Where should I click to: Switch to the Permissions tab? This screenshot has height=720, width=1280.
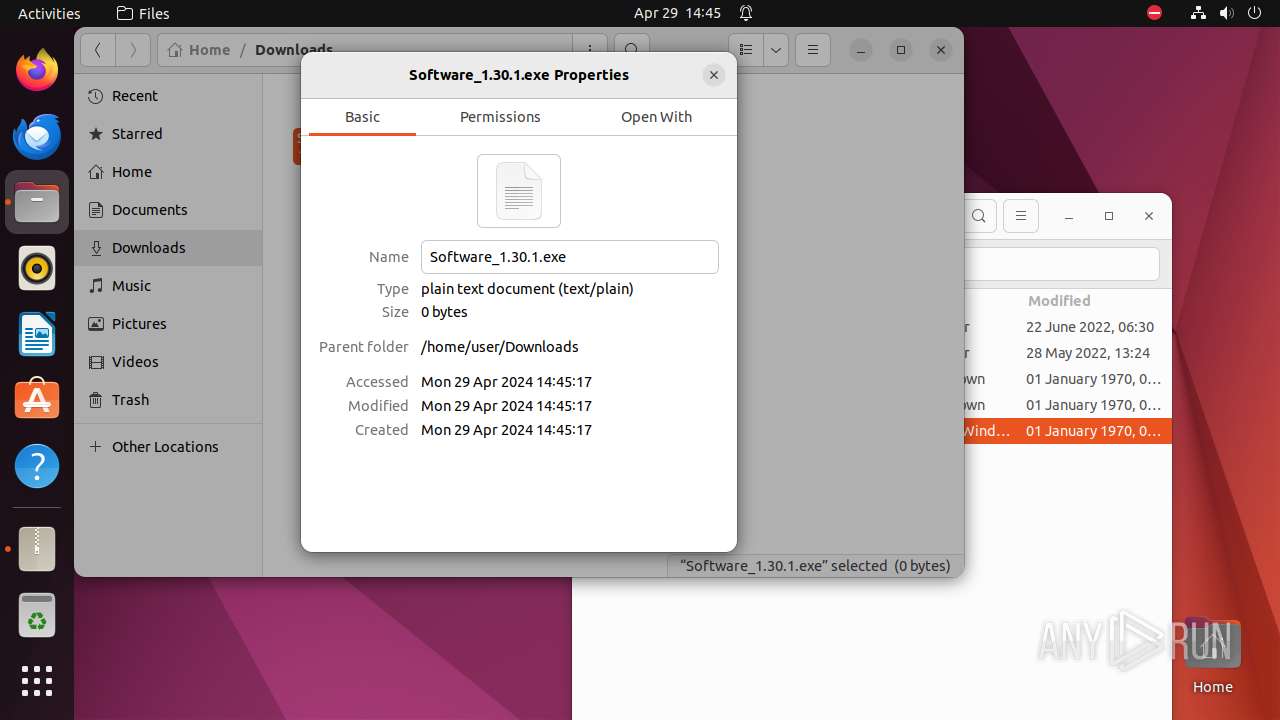[x=500, y=117]
